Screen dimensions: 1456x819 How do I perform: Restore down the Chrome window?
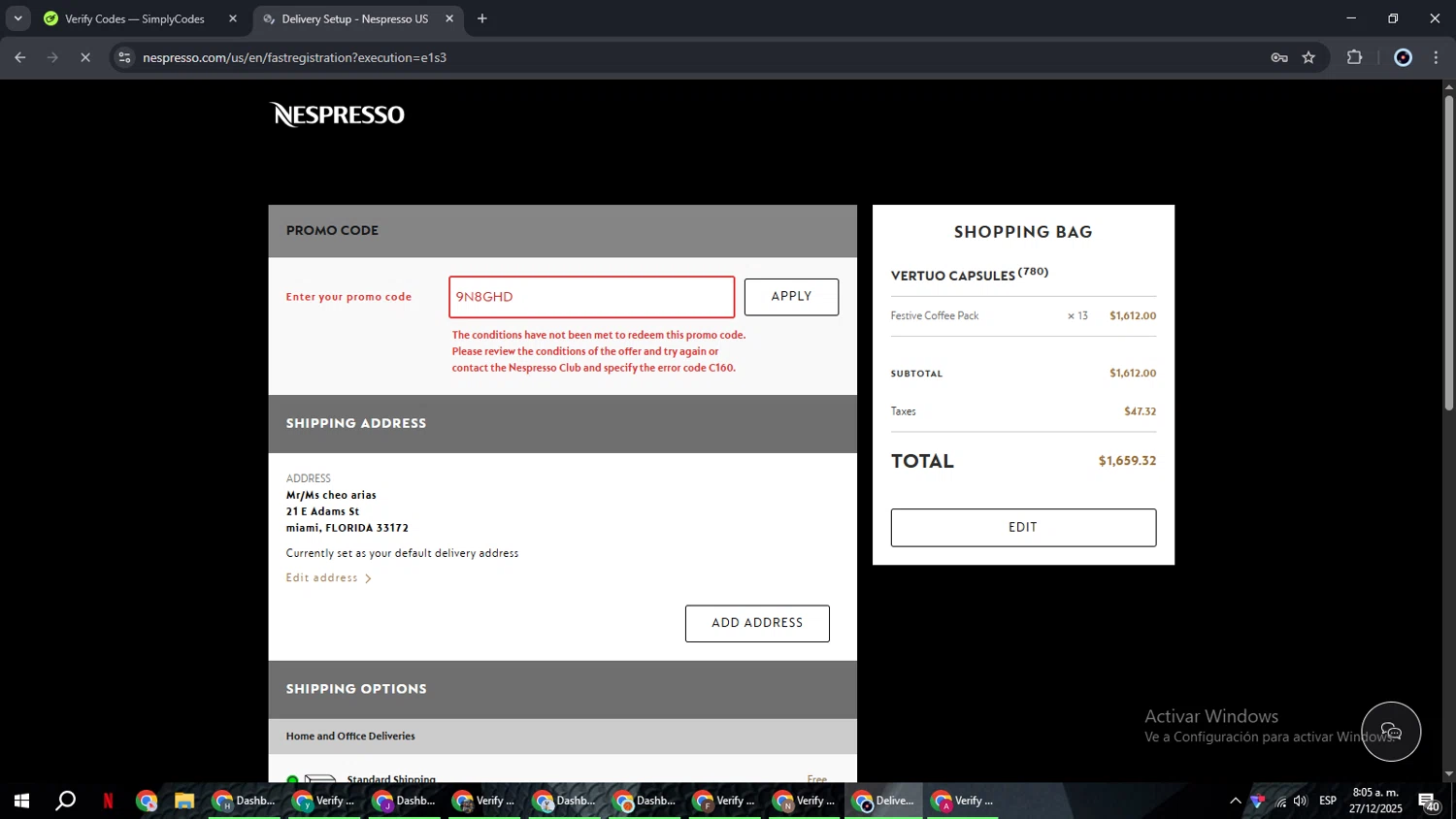(x=1393, y=18)
